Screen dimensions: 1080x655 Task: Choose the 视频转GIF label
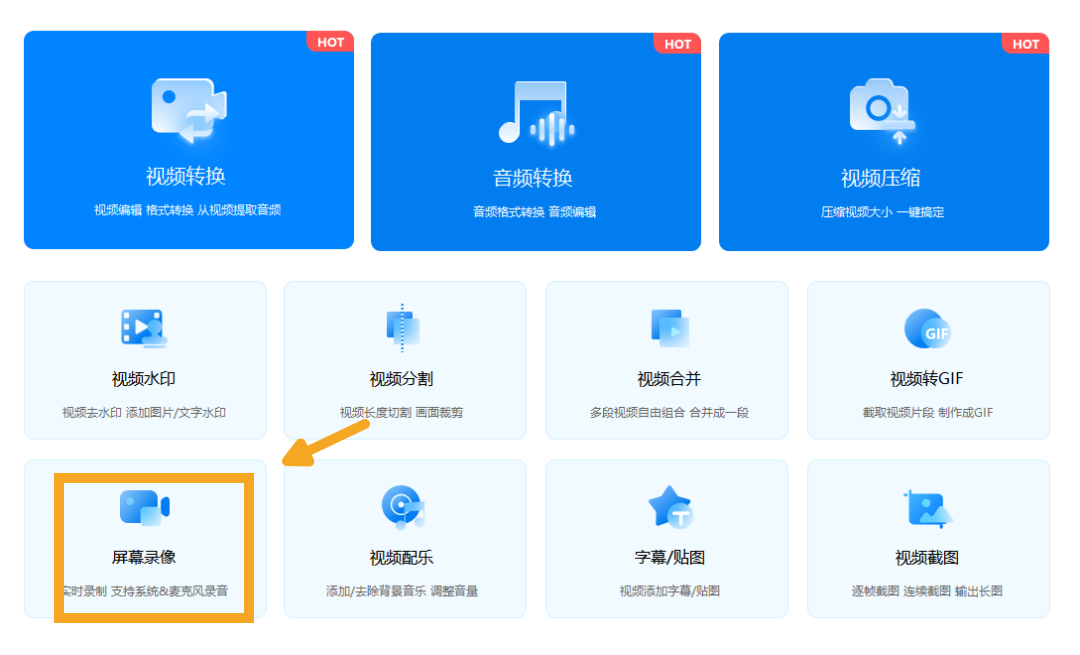click(926, 379)
